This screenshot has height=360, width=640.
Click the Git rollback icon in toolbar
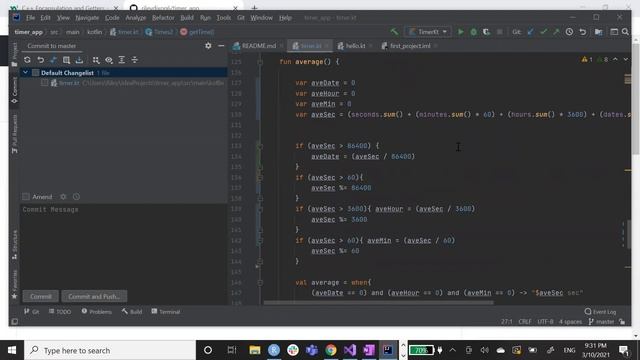pos(582,32)
